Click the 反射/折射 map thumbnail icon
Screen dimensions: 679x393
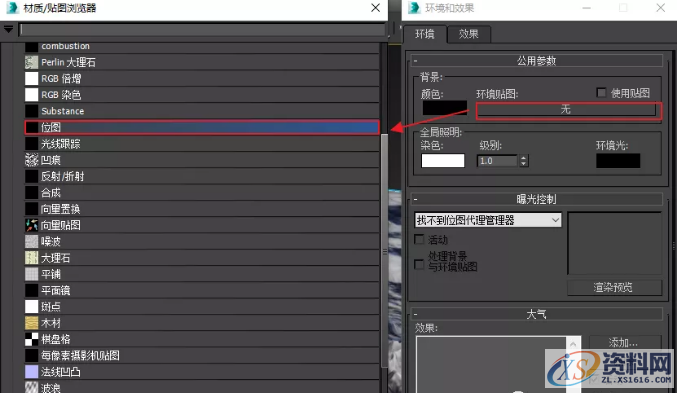click(31, 176)
